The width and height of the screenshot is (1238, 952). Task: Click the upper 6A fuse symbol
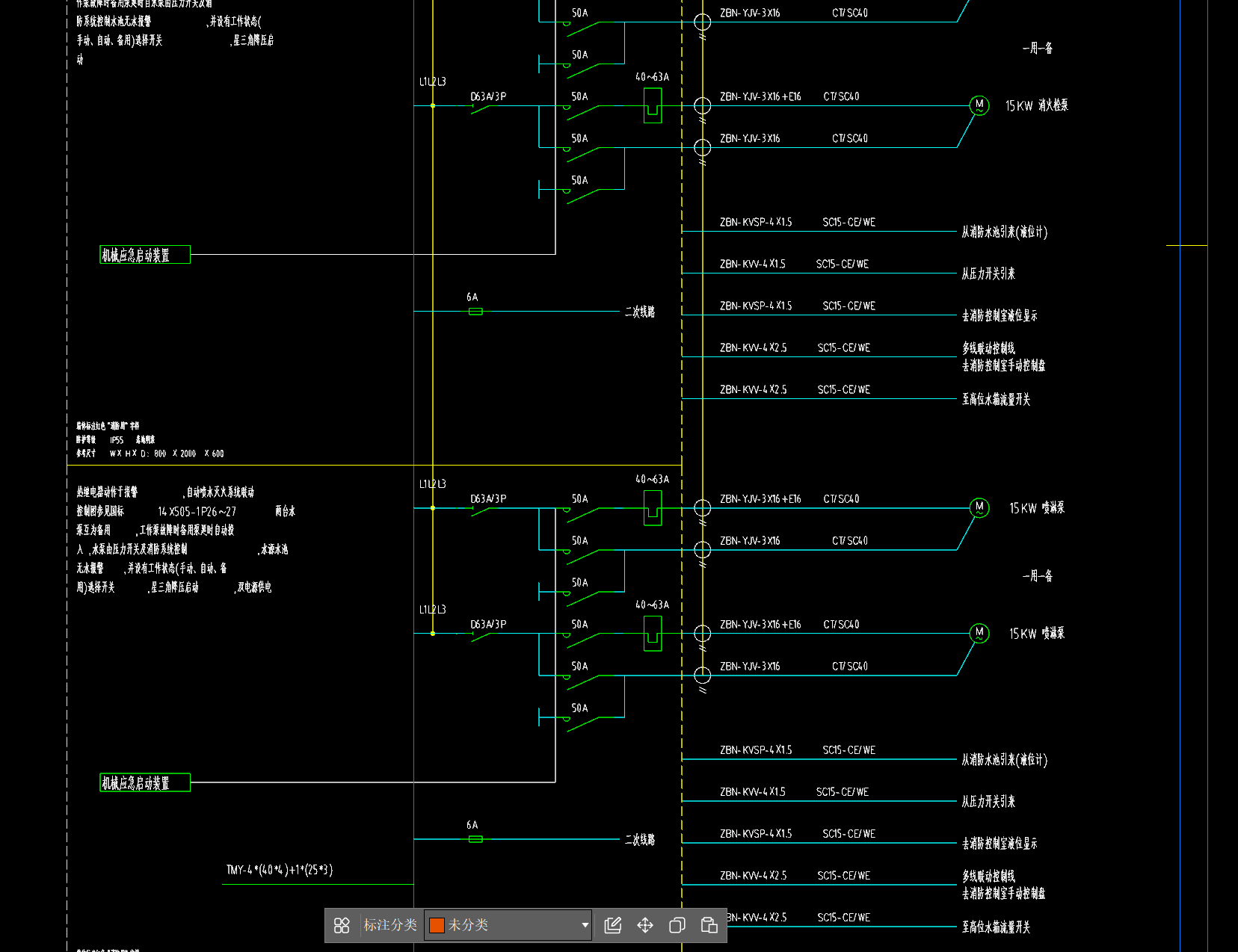click(475, 312)
